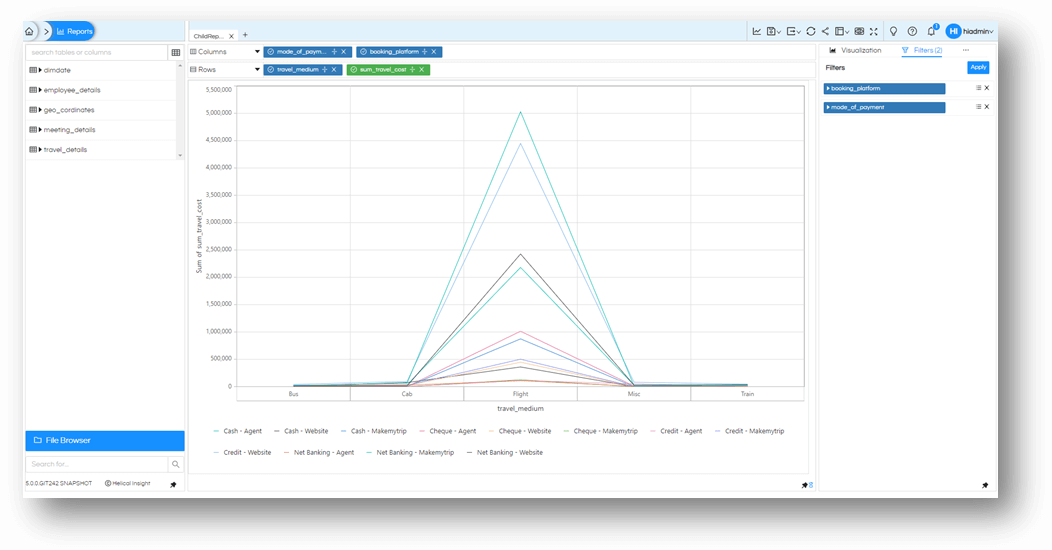Click the Refresh report icon
Viewport: 1052px width, 550px height.
pos(810,31)
